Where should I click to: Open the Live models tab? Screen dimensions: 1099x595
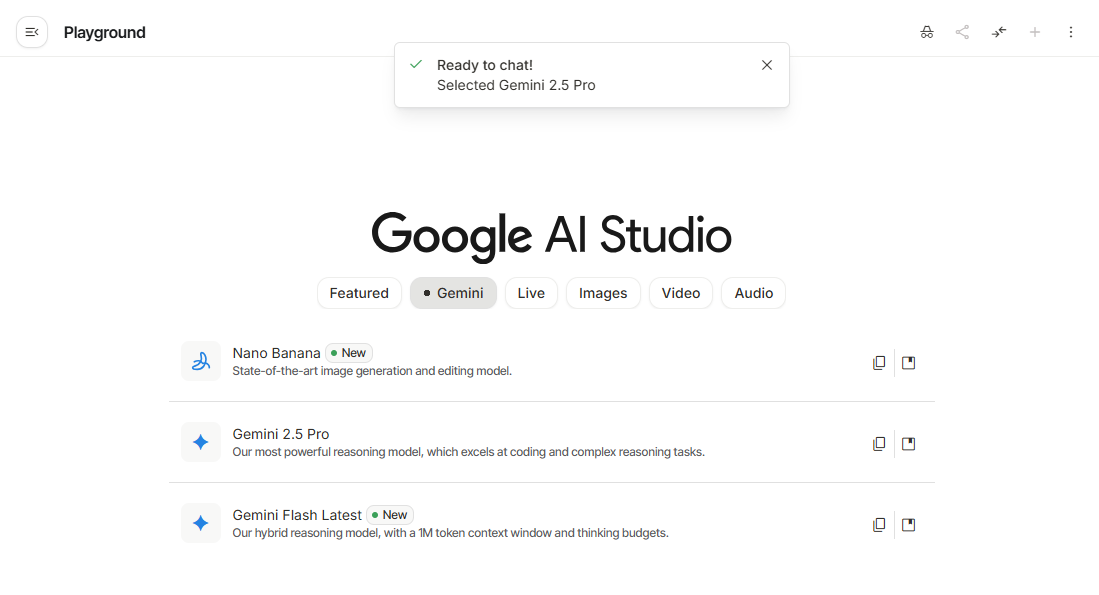pos(531,293)
